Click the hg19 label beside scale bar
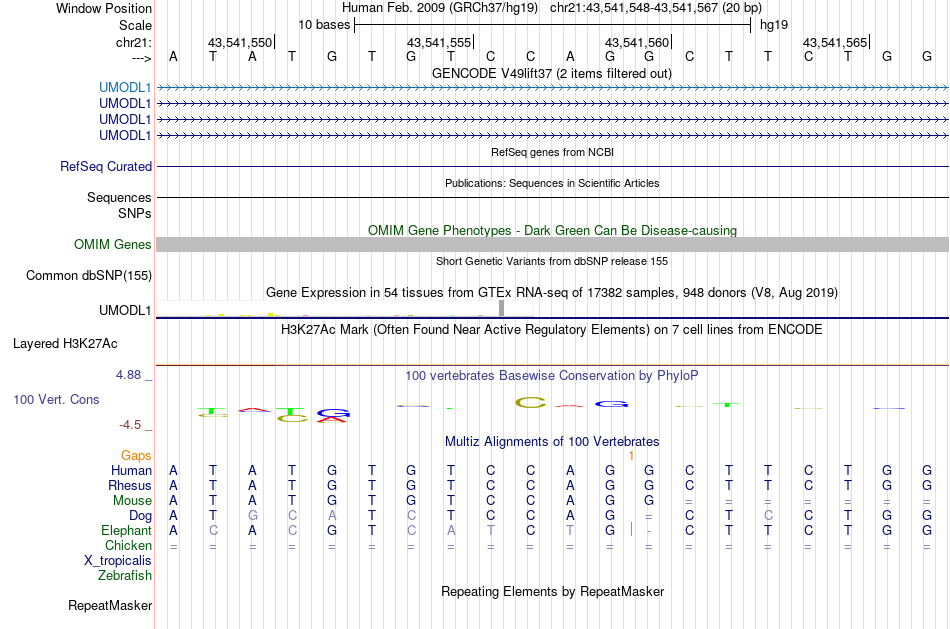Image resolution: width=950 pixels, height=629 pixels. click(774, 25)
